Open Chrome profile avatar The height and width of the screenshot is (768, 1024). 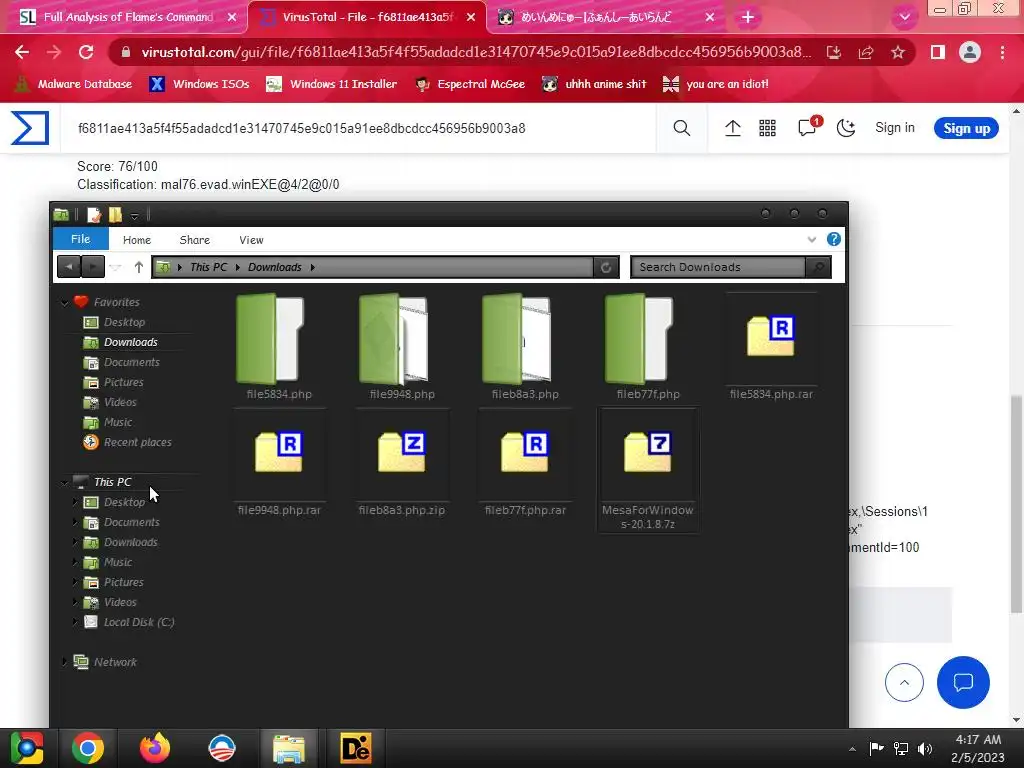pyautogui.click(x=970, y=52)
